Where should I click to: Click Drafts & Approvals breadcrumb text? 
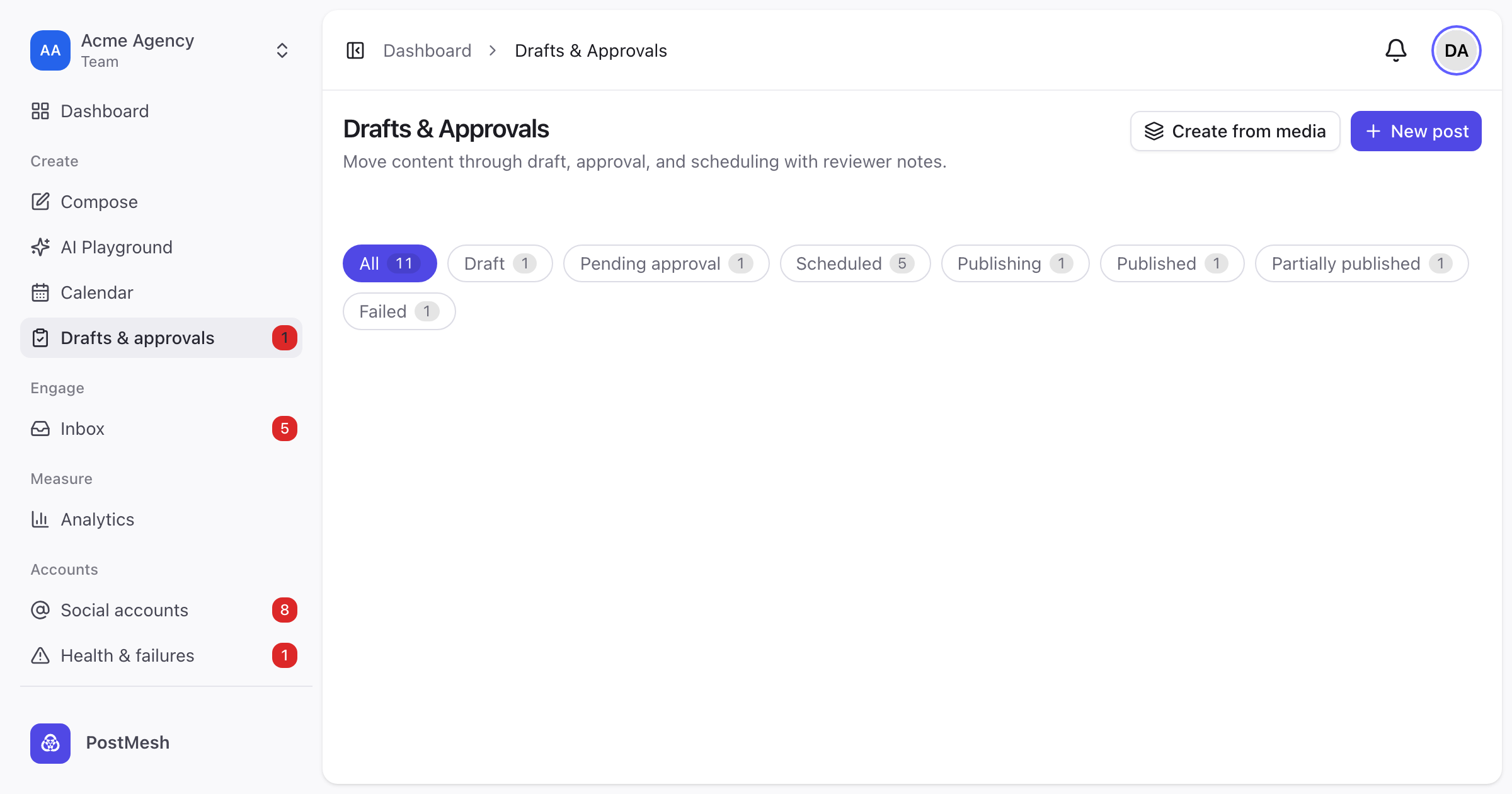pyautogui.click(x=591, y=50)
